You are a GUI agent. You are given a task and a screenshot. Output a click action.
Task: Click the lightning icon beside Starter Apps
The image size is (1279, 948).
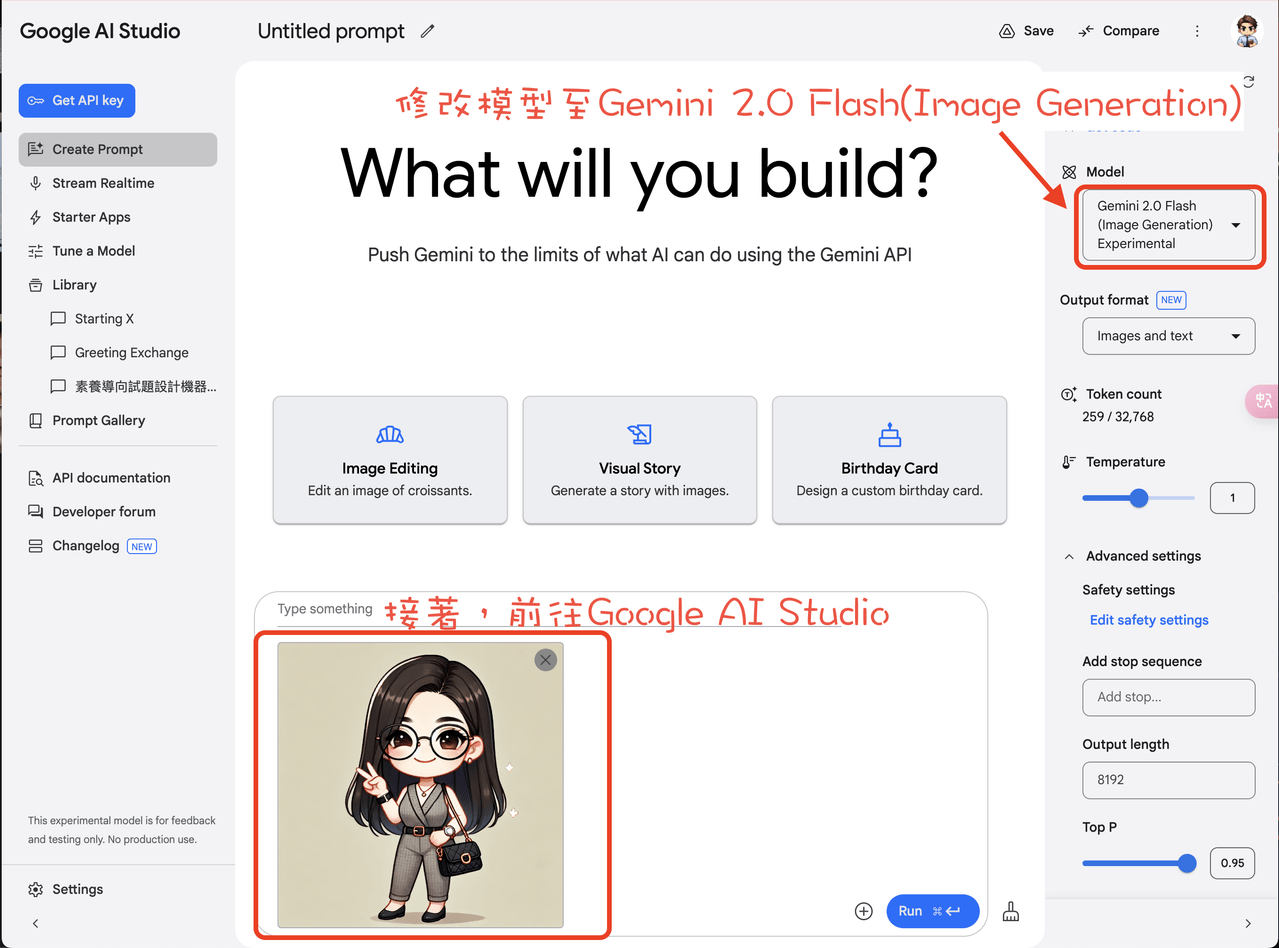pyautogui.click(x=36, y=217)
